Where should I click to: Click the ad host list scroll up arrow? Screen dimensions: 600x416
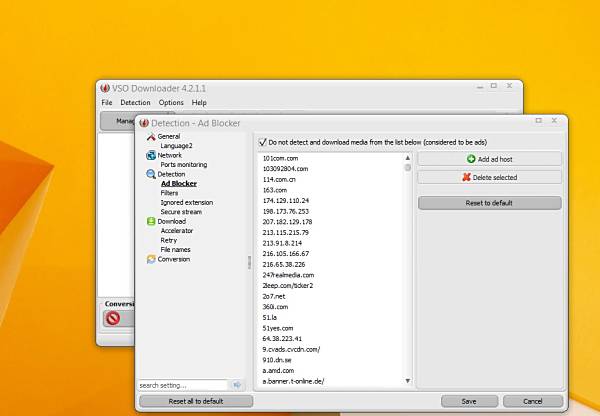(408, 158)
